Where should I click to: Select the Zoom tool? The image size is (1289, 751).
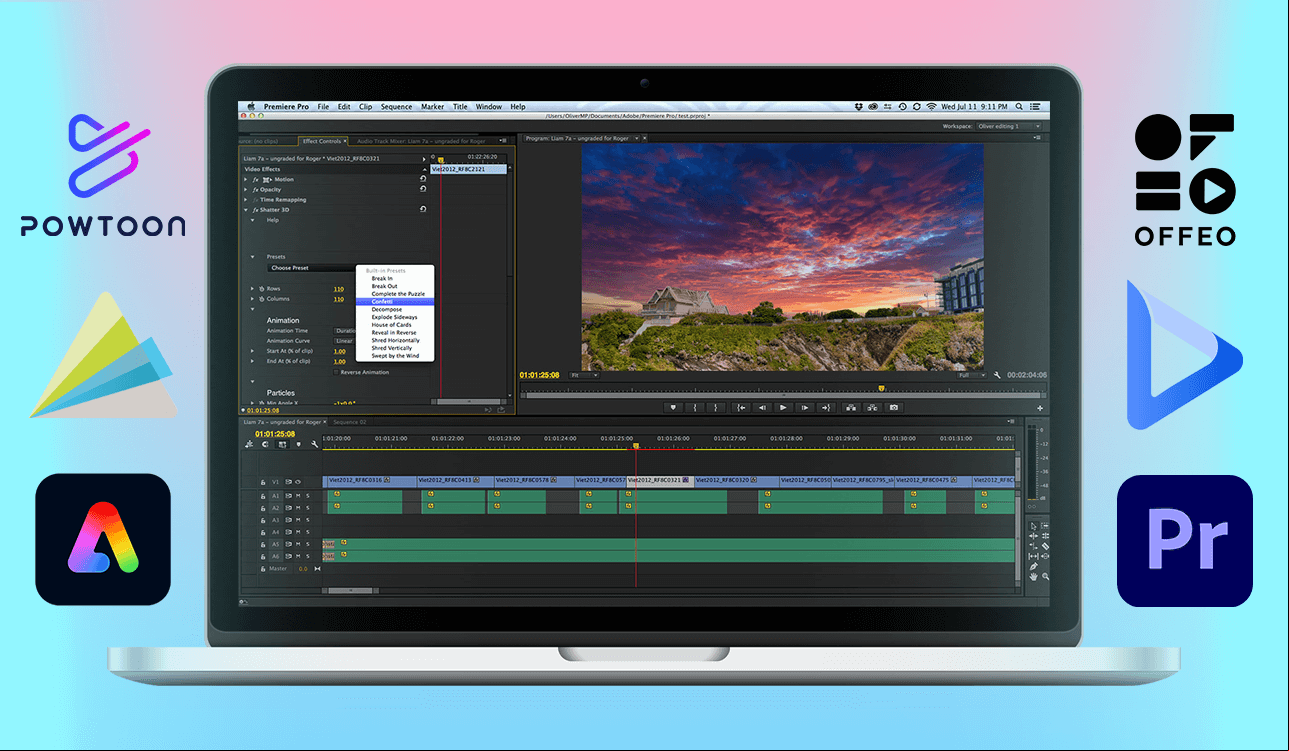[1046, 577]
